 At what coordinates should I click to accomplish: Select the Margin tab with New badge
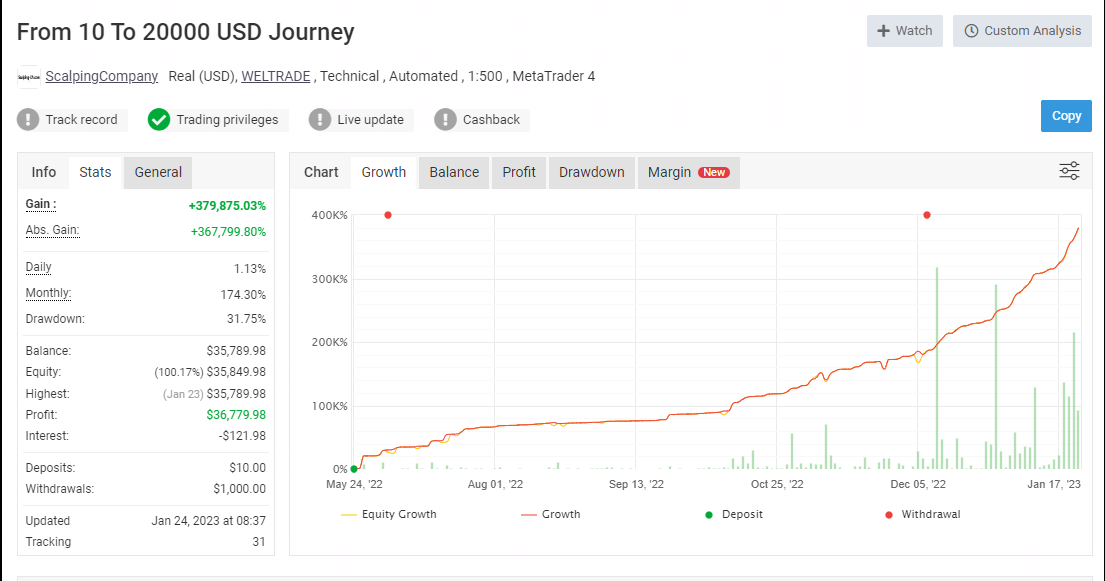(x=688, y=172)
